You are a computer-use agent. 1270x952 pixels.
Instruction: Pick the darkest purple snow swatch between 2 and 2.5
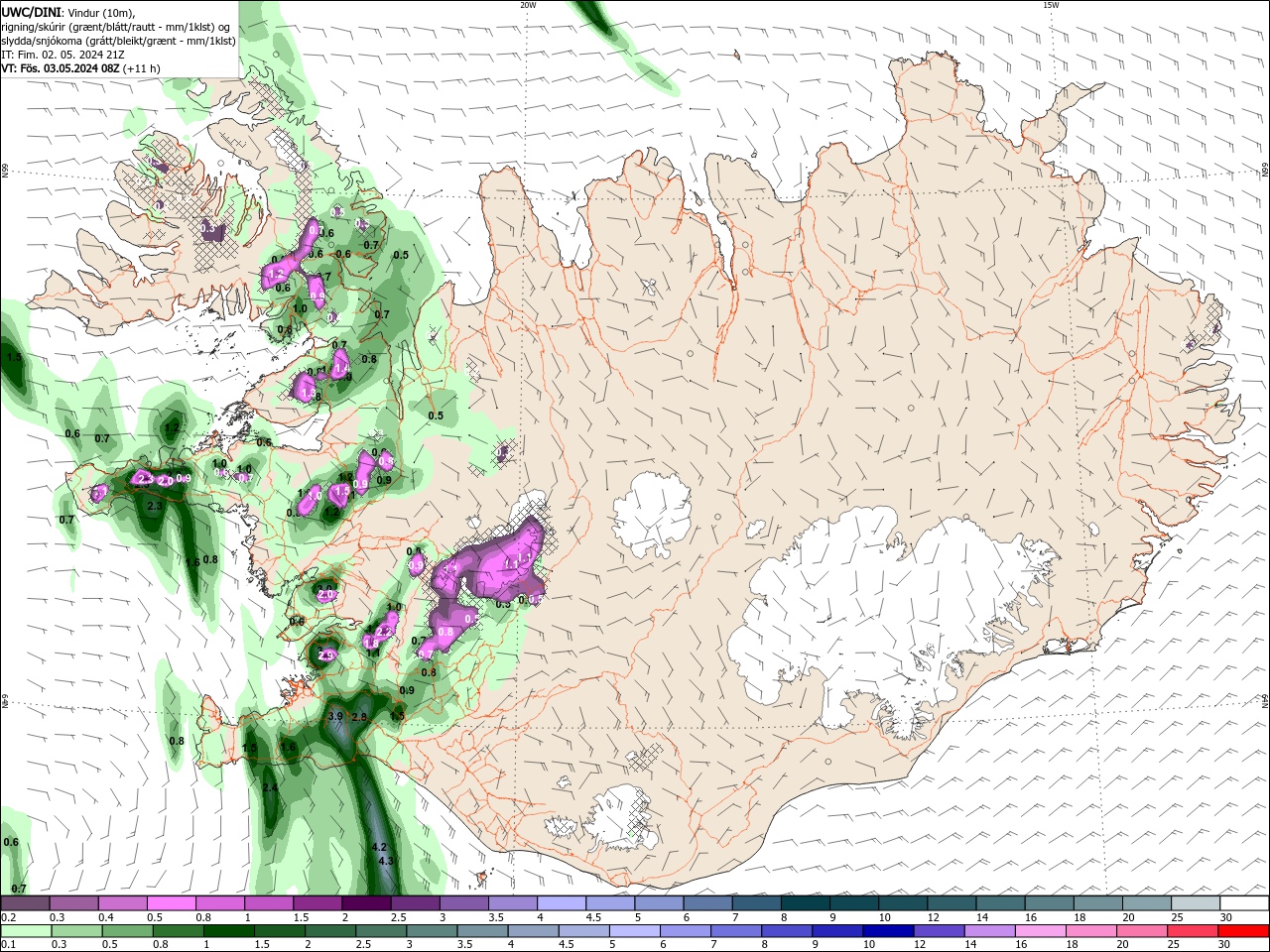click(x=366, y=903)
